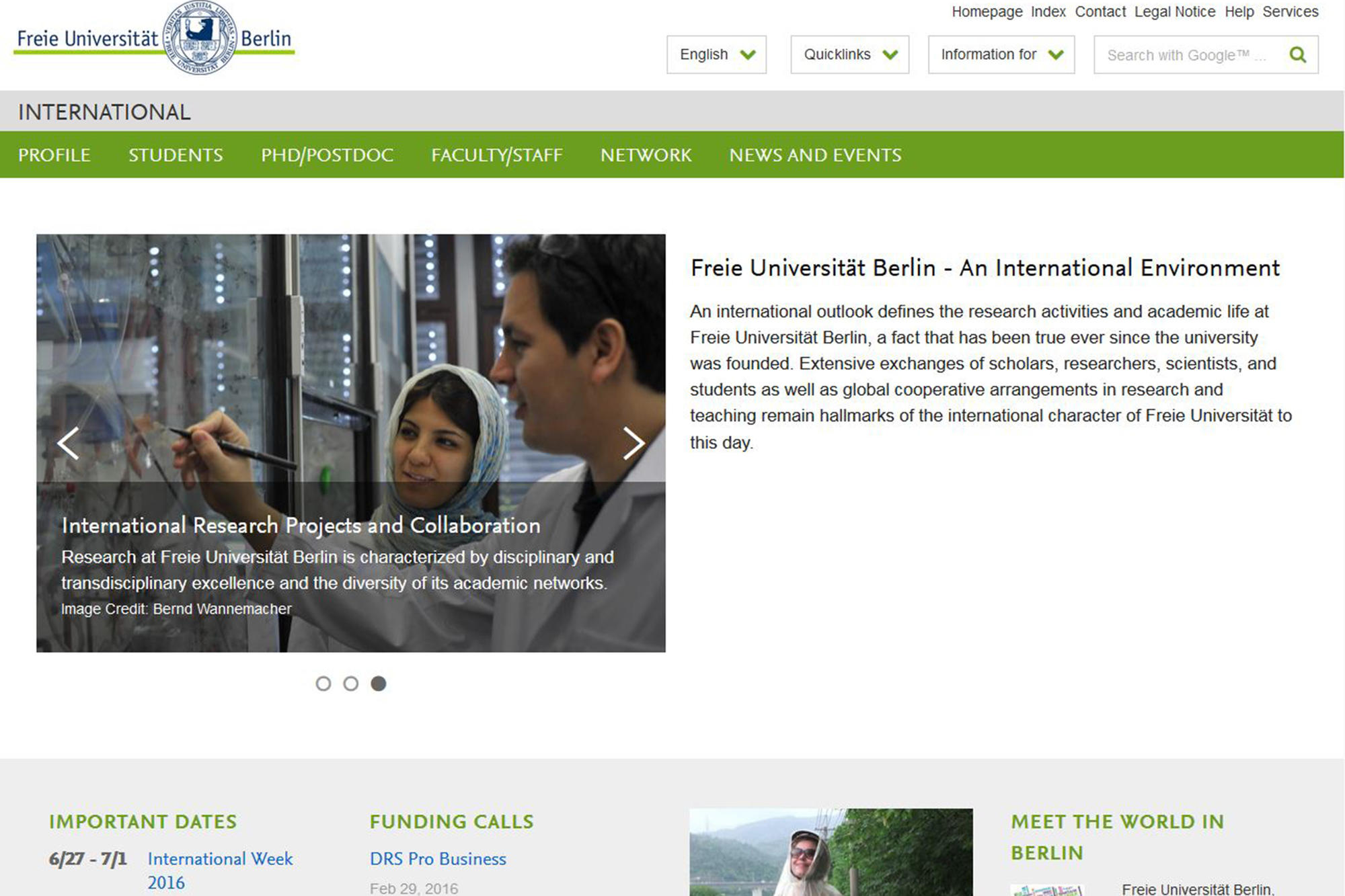Select the second slide indicator dot
1345x896 pixels.
351,684
